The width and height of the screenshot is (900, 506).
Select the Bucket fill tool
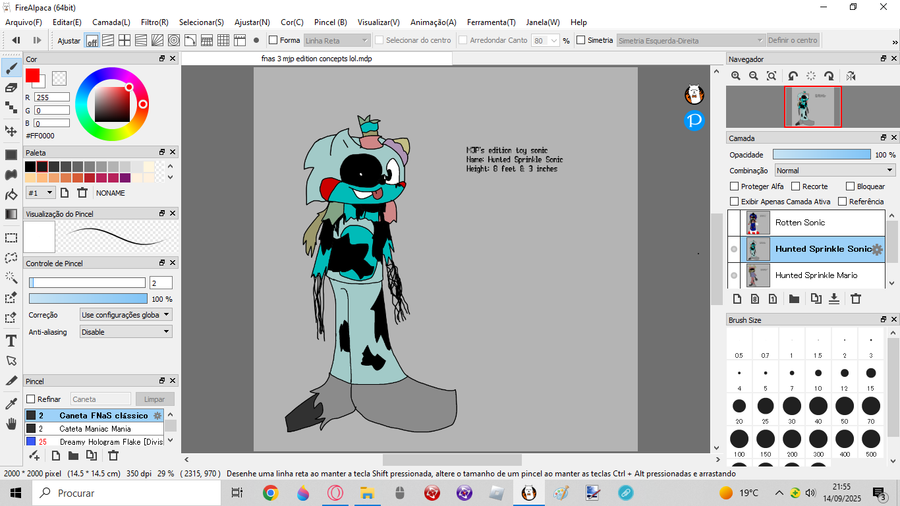pyautogui.click(x=11, y=194)
